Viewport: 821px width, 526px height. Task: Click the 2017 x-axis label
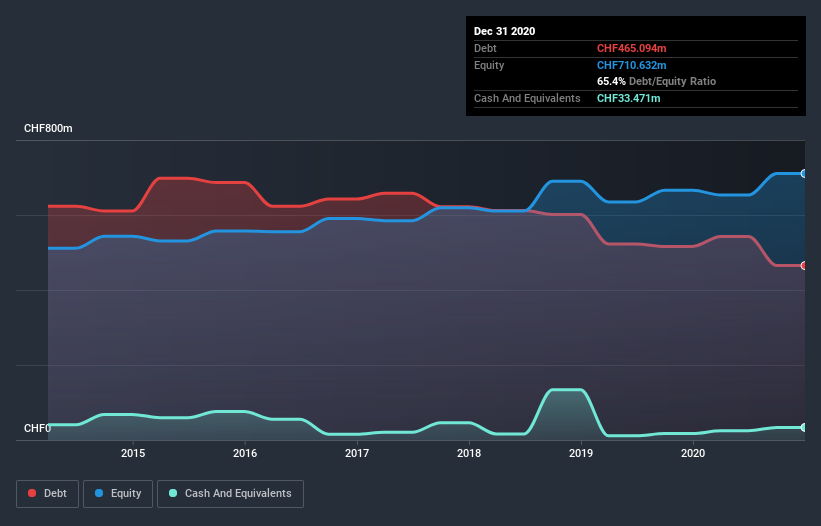click(x=357, y=453)
